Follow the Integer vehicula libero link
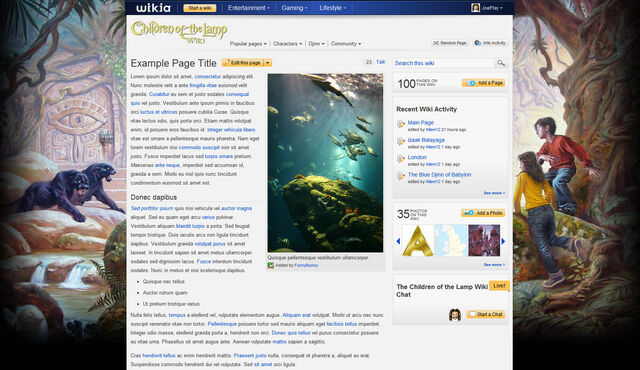The height and width of the screenshot is (370, 640). pyautogui.click(x=231, y=130)
